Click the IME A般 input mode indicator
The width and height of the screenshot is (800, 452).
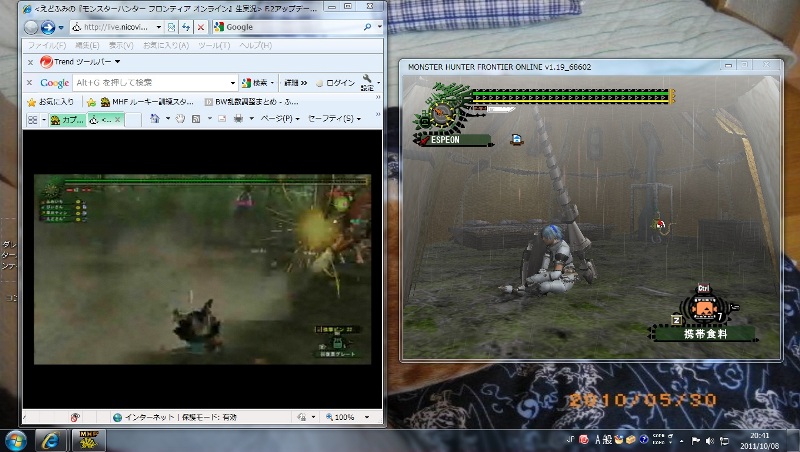point(603,440)
